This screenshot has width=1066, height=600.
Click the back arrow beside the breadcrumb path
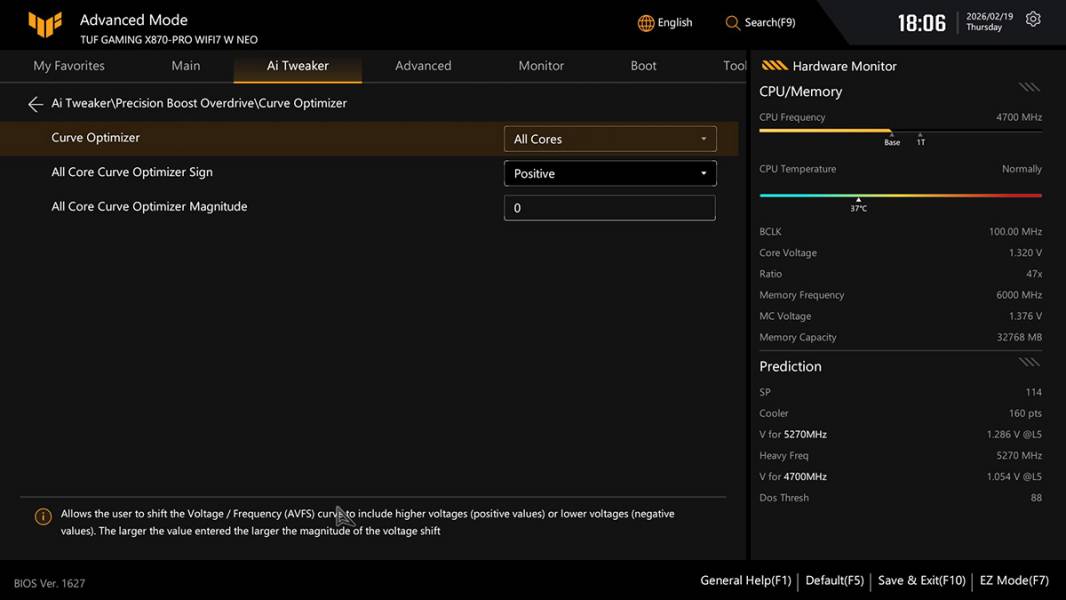tap(35, 104)
